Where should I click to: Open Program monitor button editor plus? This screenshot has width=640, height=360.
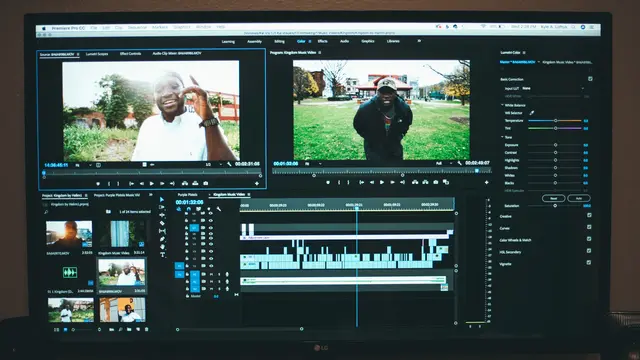(x=487, y=182)
